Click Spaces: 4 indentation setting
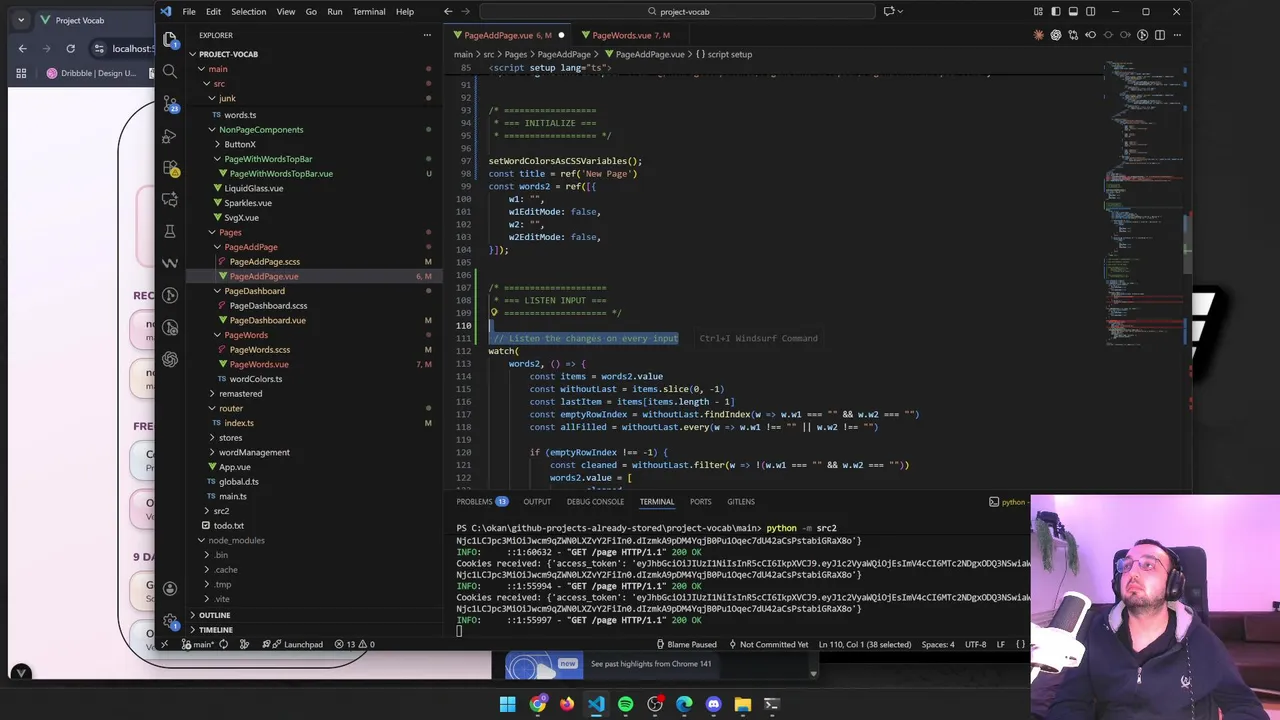Image resolution: width=1280 pixels, height=720 pixels. point(938,644)
